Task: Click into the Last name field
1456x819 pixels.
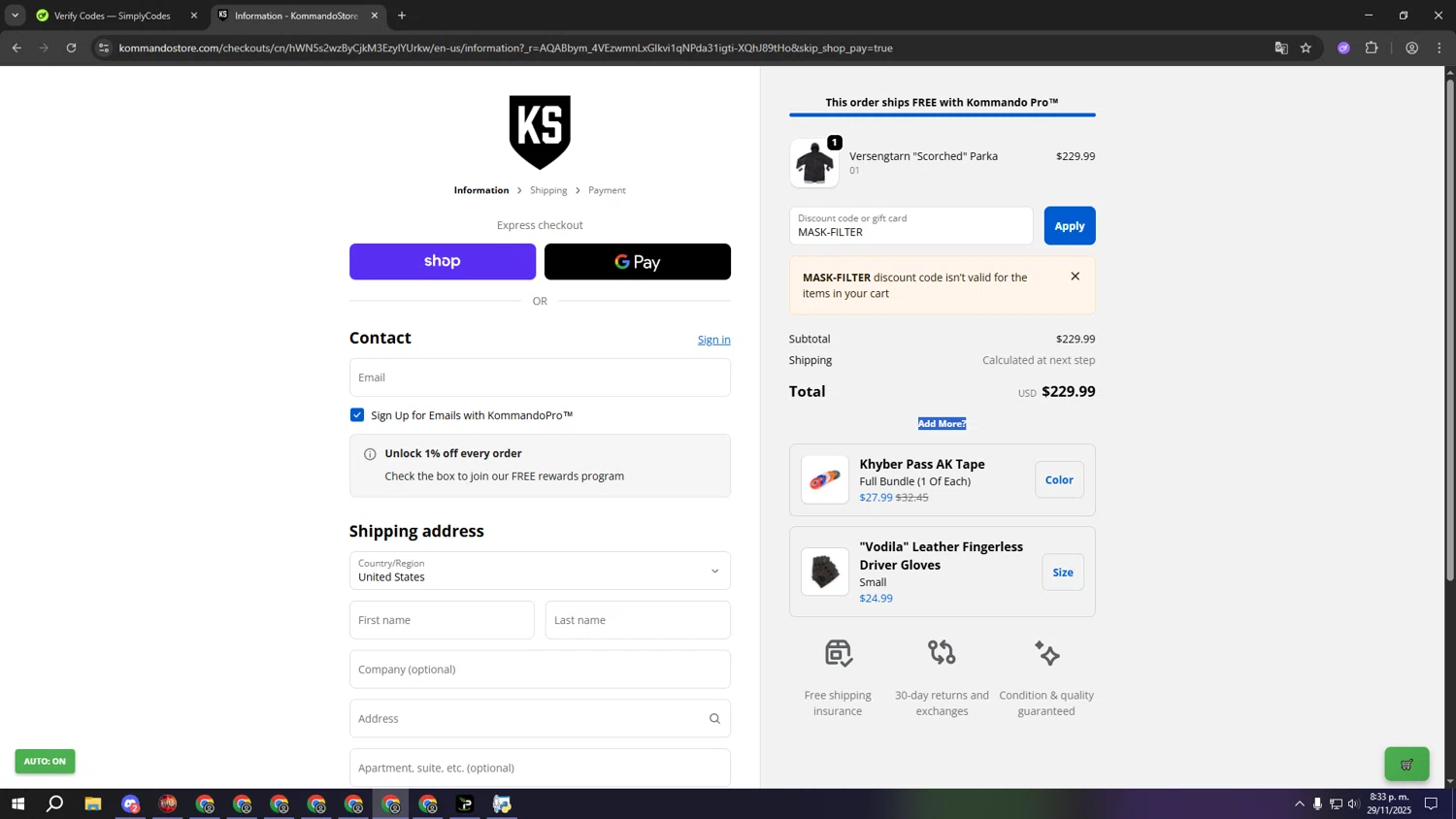Action: pyautogui.click(x=638, y=620)
